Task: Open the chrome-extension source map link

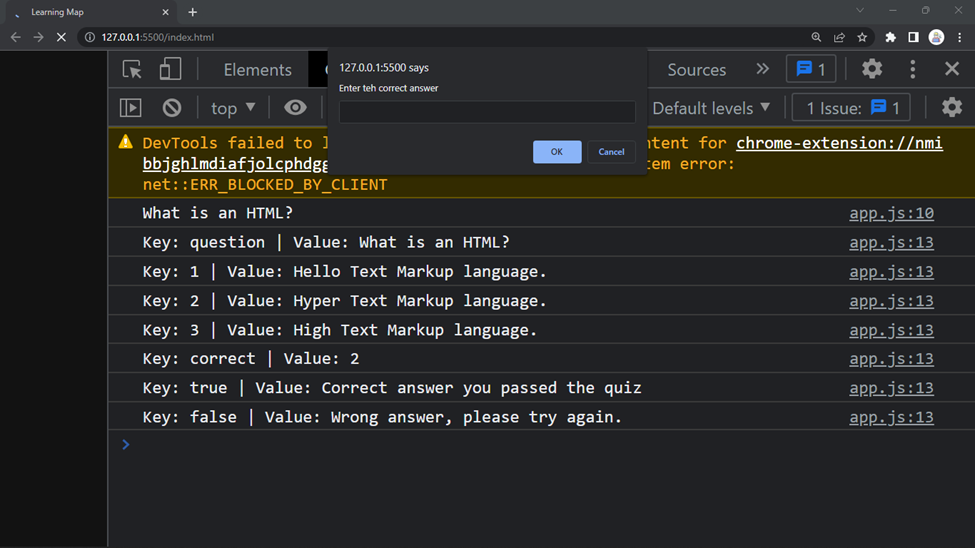Action: pyautogui.click(x=839, y=143)
